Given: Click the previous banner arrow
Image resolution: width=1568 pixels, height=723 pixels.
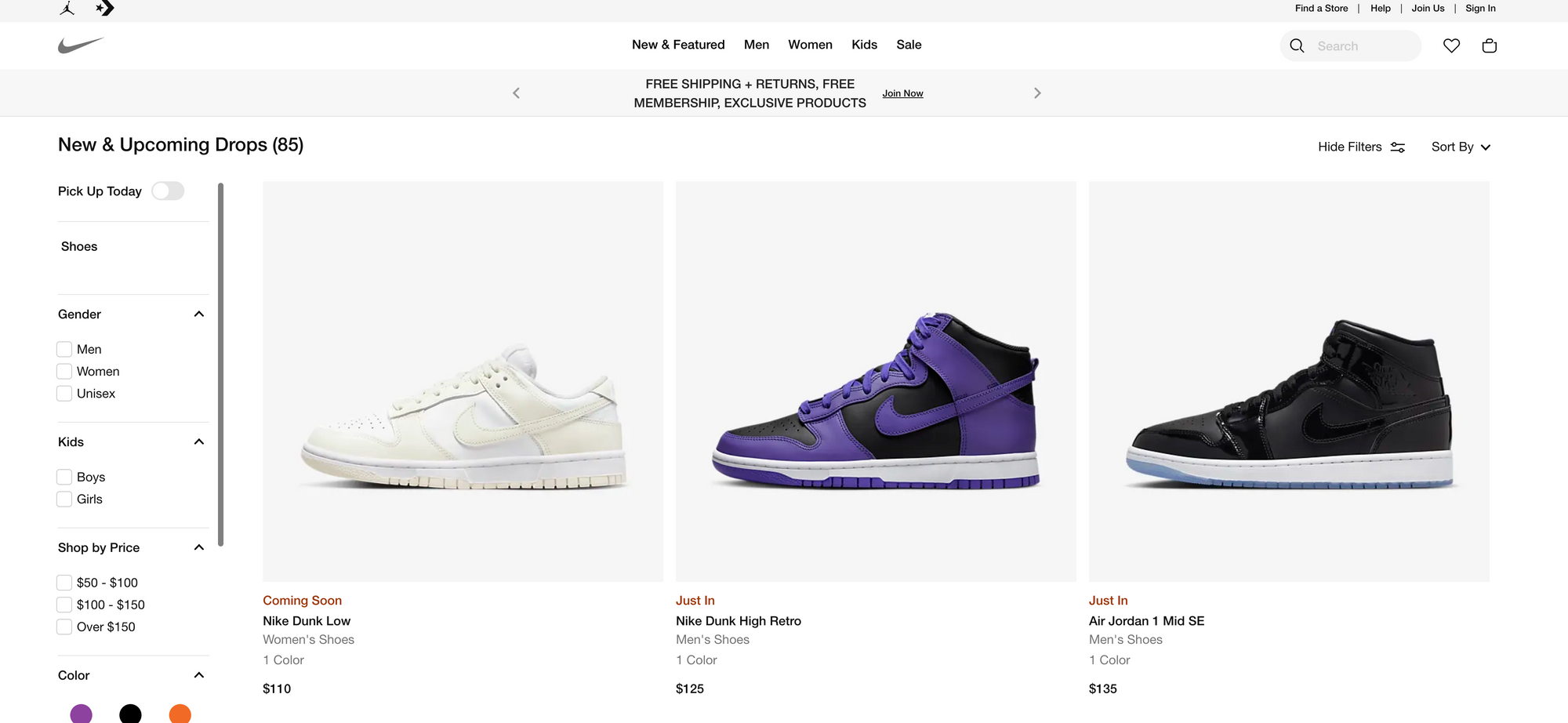Looking at the screenshot, I should click(516, 93).
